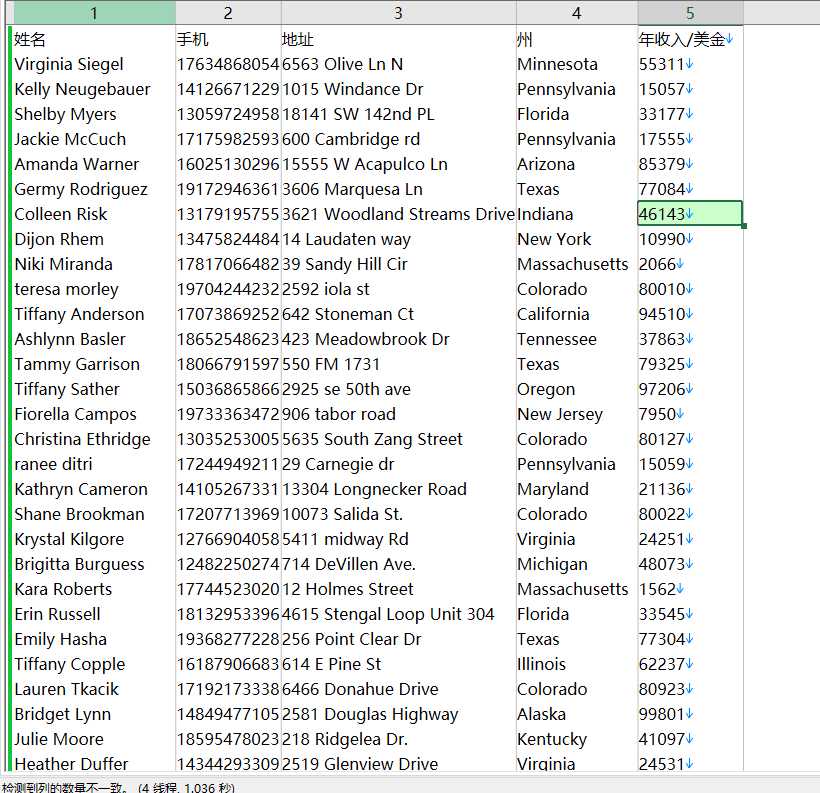Select the name cell Virginia Siegel
Viewport: 820px width, 793px height.
point(93,64)
